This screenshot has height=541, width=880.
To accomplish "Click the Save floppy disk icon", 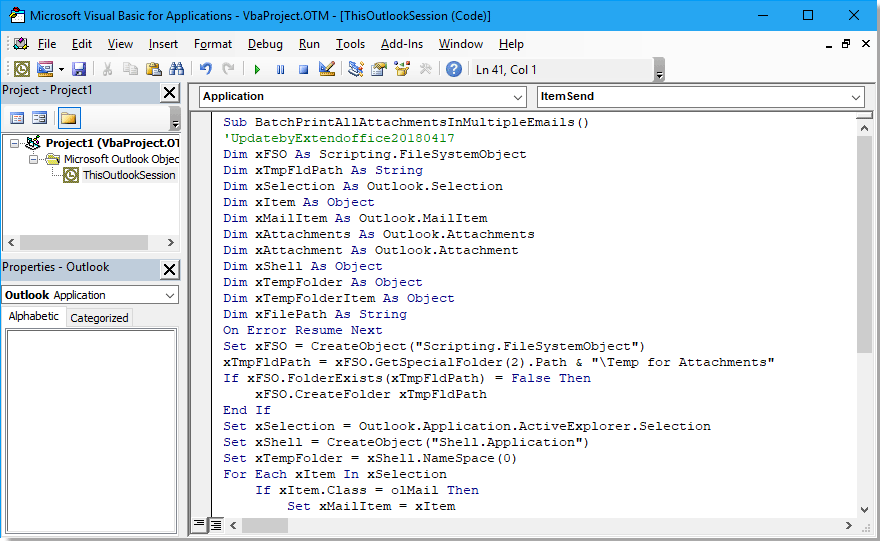I will click(79, 69).
